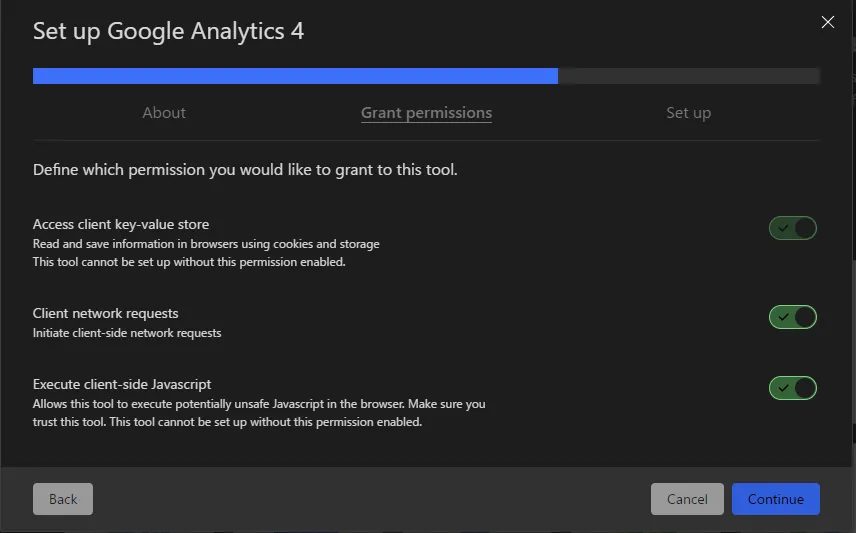Disable the Client network requests switch

[x=793, y=317]
